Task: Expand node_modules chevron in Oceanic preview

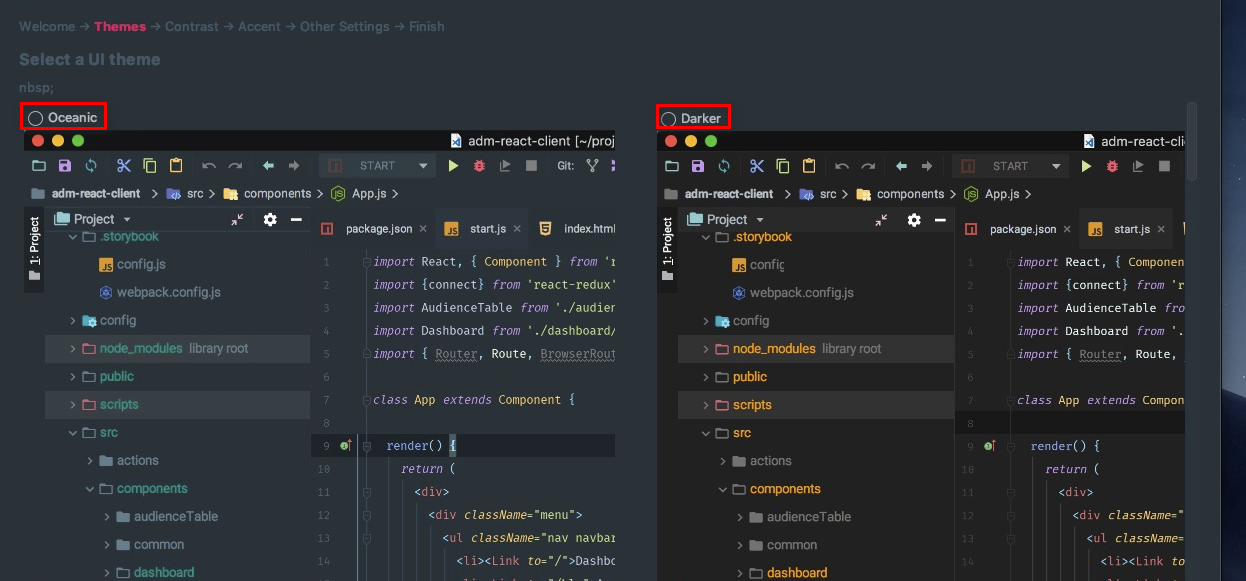Action: pyautogui.click(x=73, y=349)
